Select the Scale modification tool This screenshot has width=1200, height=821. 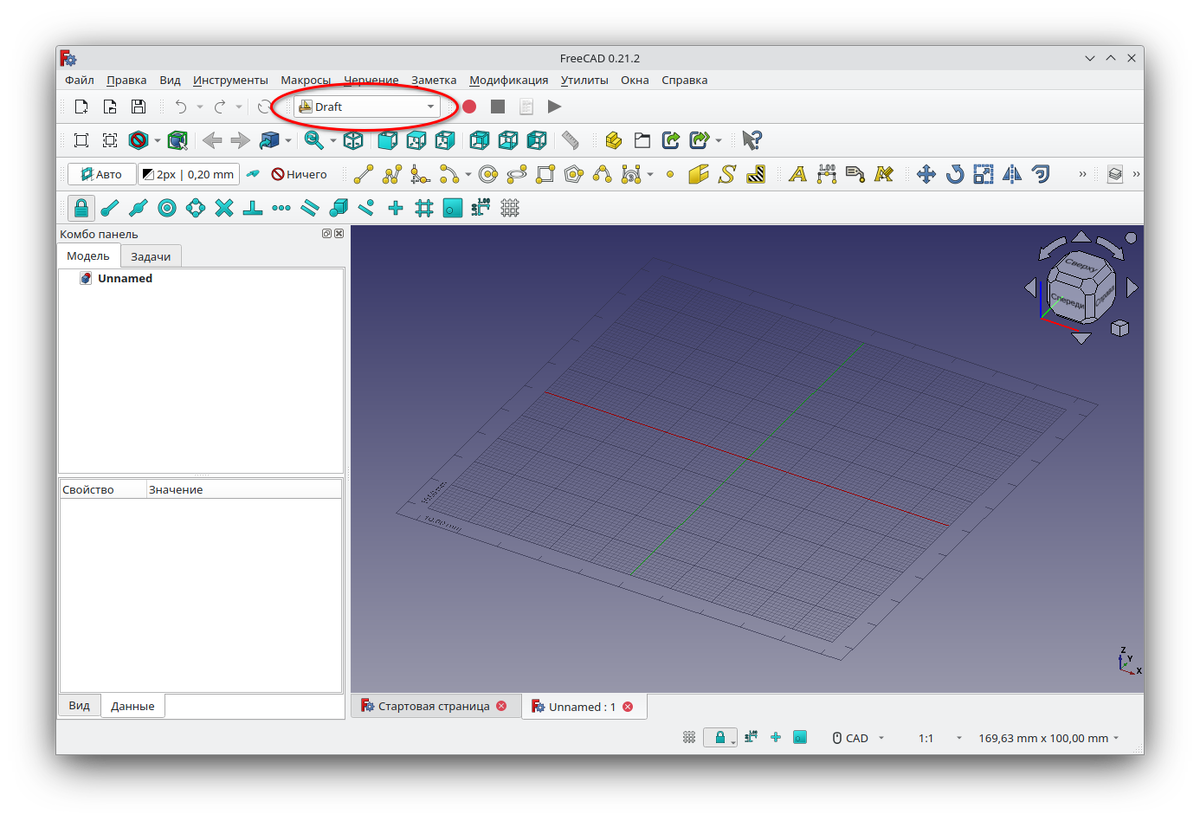tap(984, 174)
